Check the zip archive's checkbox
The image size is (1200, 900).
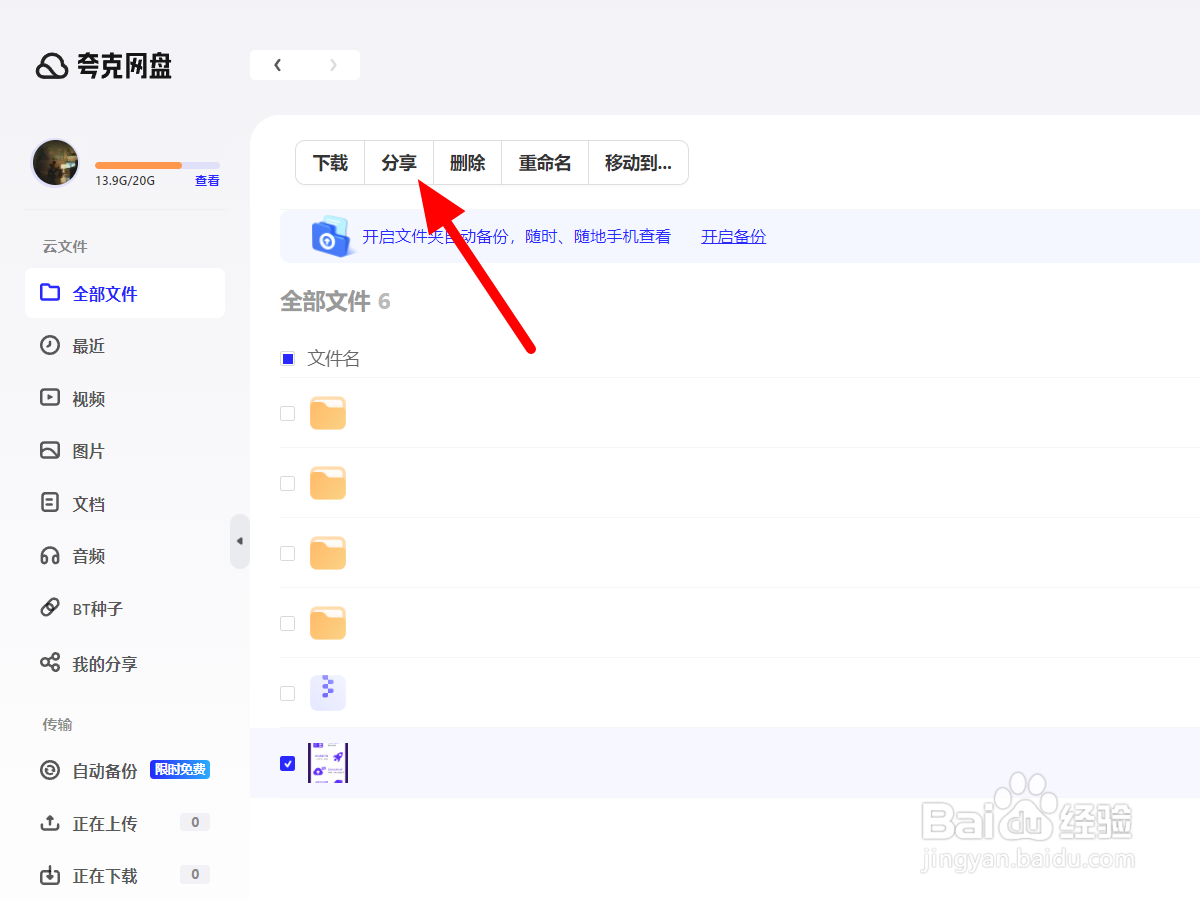point(288,693)
